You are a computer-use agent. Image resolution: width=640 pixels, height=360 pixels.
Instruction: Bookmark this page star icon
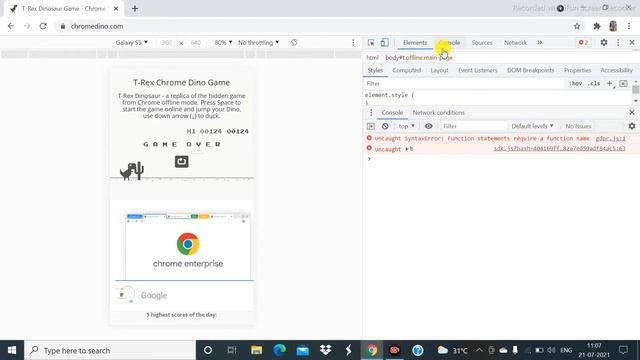point(577,26)
